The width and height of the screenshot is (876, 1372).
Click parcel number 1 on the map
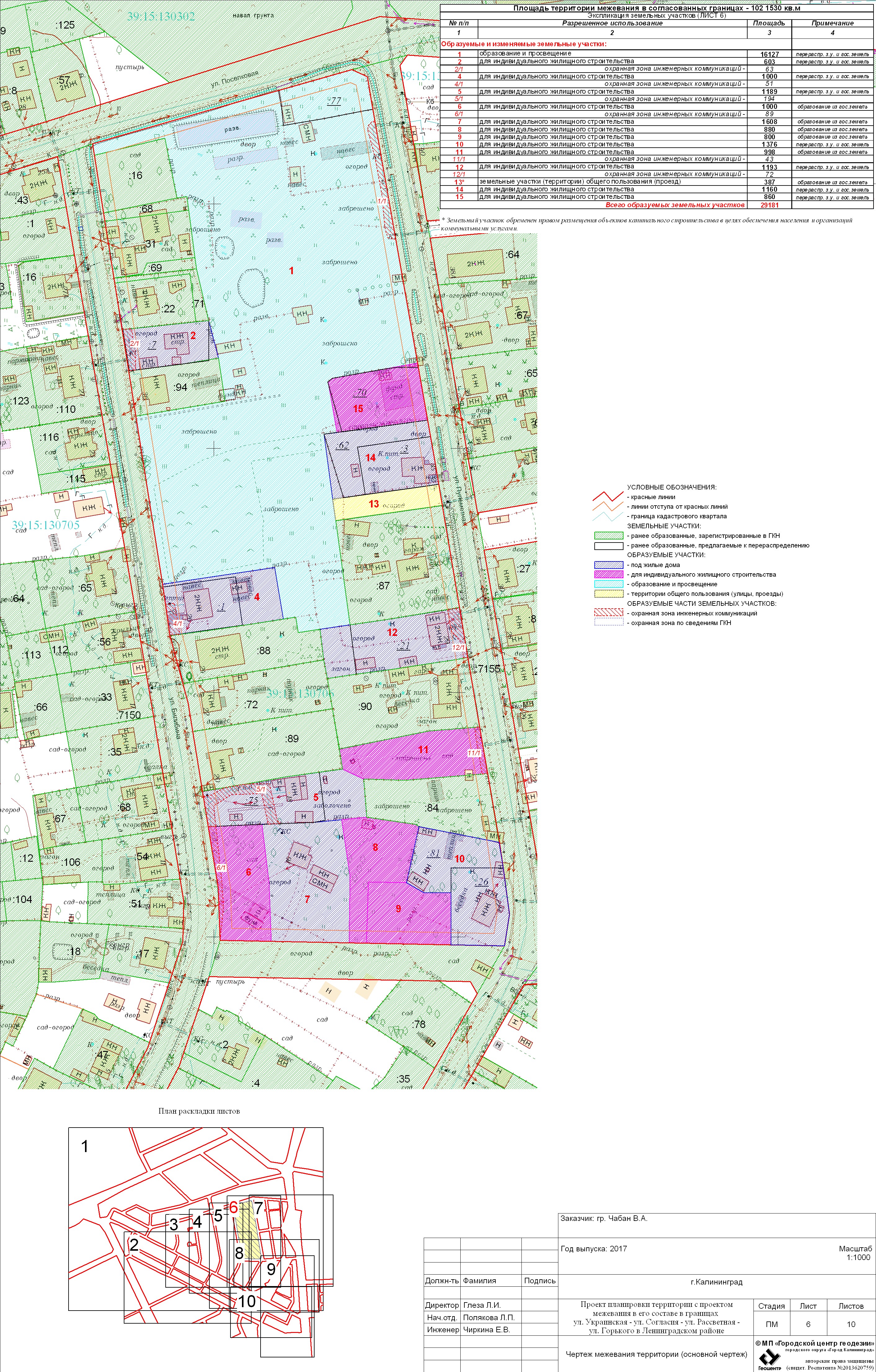[291, 270]
